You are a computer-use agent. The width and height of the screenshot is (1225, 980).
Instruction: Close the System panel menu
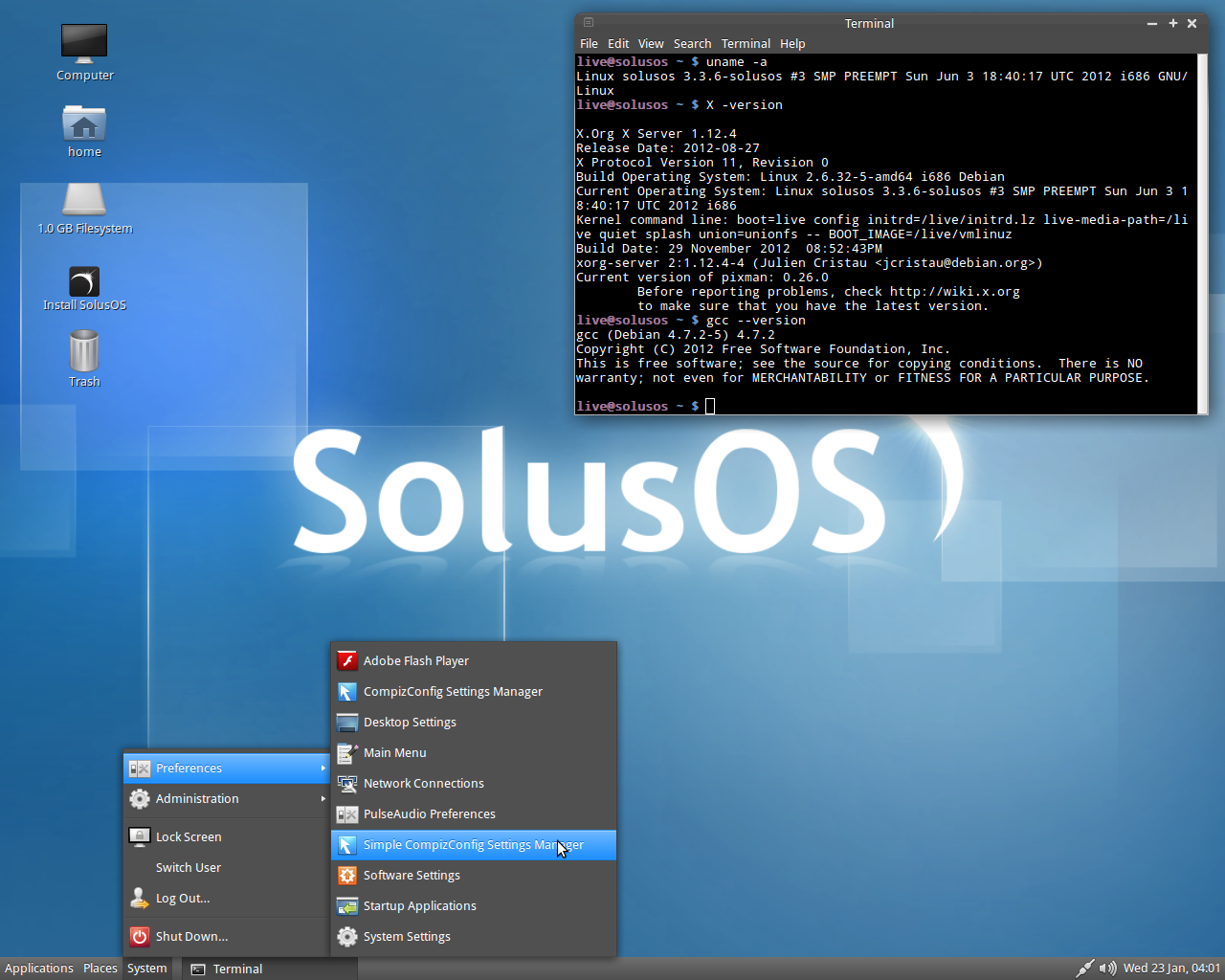pos(147,969)
